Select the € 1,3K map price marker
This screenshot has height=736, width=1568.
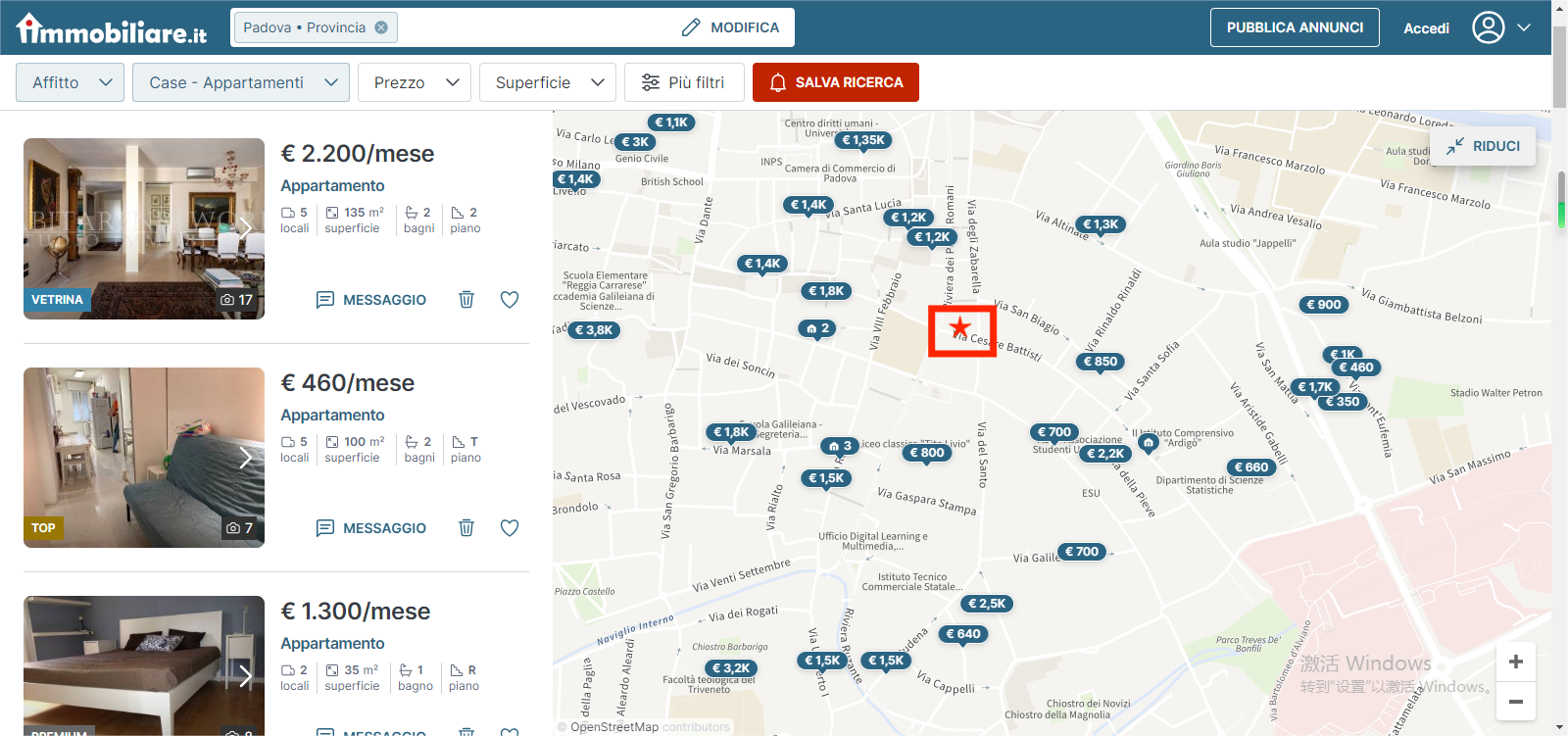[x=1101, y=224]
